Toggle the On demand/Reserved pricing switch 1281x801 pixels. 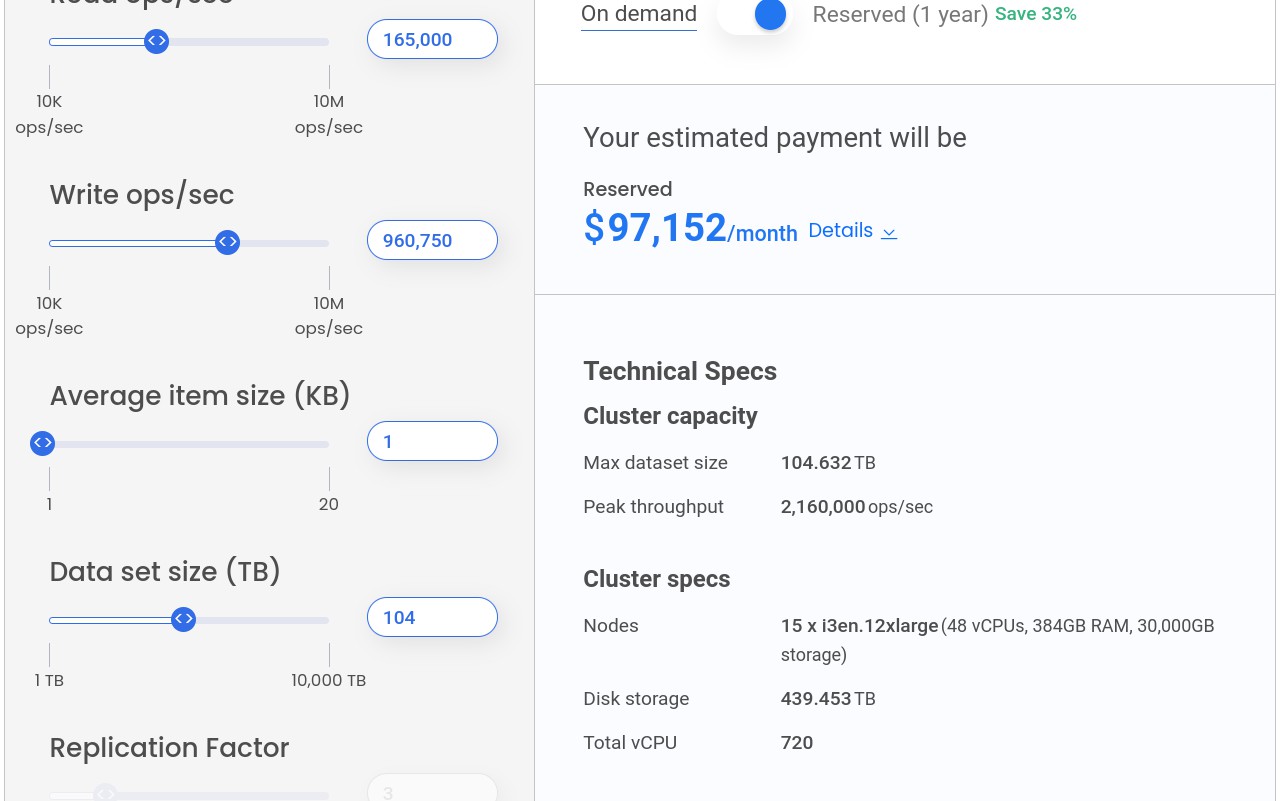tap(754, 15)
